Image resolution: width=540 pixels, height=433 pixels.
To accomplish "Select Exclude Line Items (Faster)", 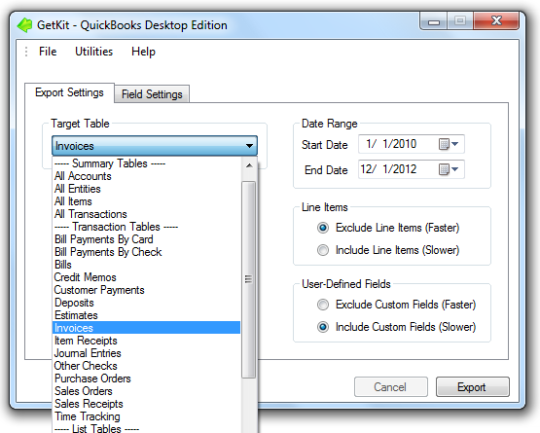I will coord(323,228).
